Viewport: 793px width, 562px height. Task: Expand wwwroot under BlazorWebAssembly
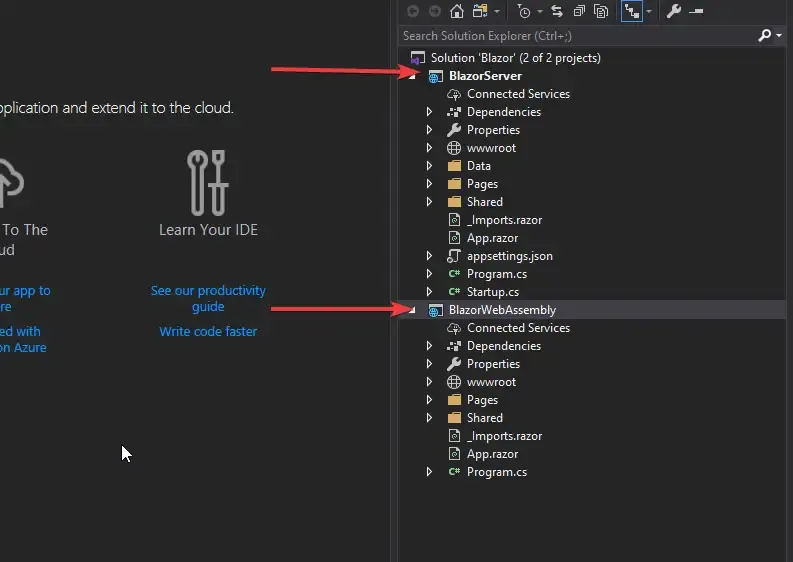point(429,381)
